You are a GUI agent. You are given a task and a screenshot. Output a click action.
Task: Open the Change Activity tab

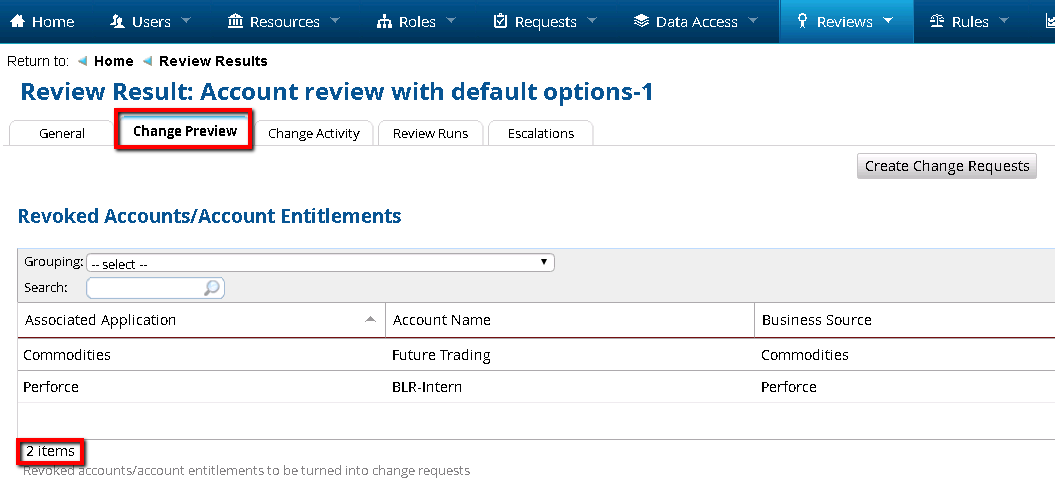[x=313, y=133]
